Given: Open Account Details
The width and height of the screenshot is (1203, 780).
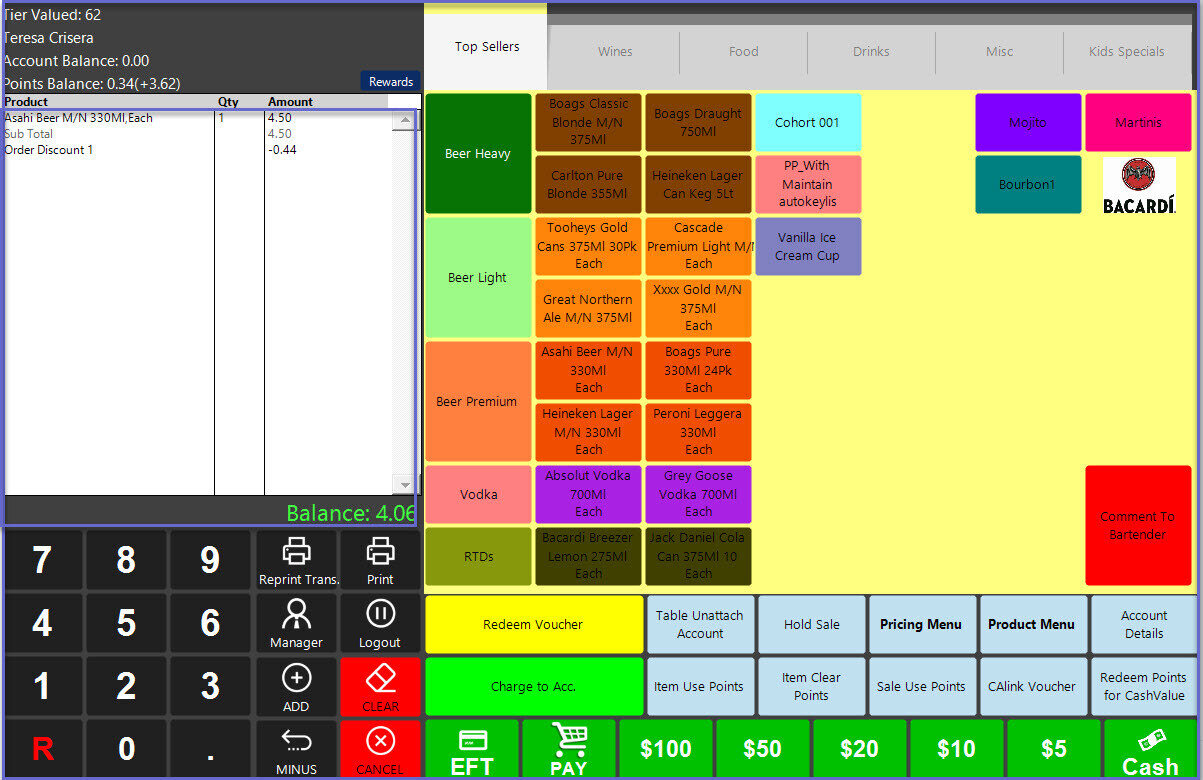Looking at the screenshot, I should [1144, 625].
